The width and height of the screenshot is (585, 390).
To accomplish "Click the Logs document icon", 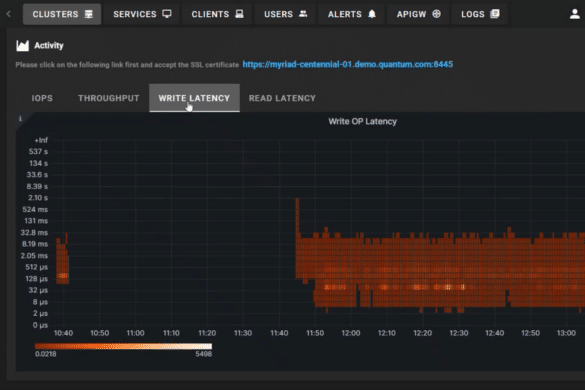I will tap(495, 14).
